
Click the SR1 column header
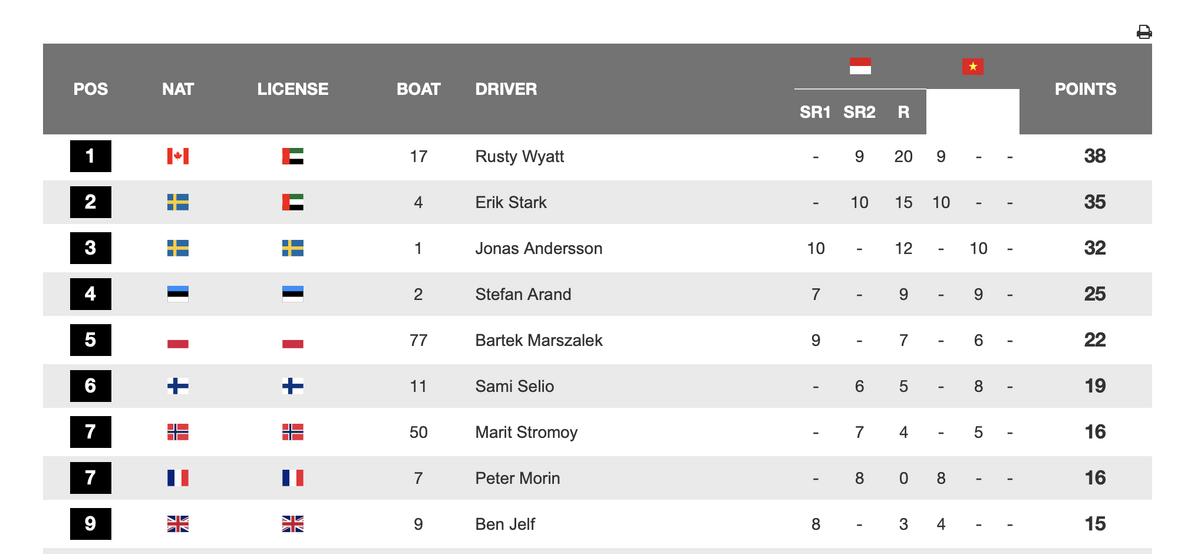point(815,112)
